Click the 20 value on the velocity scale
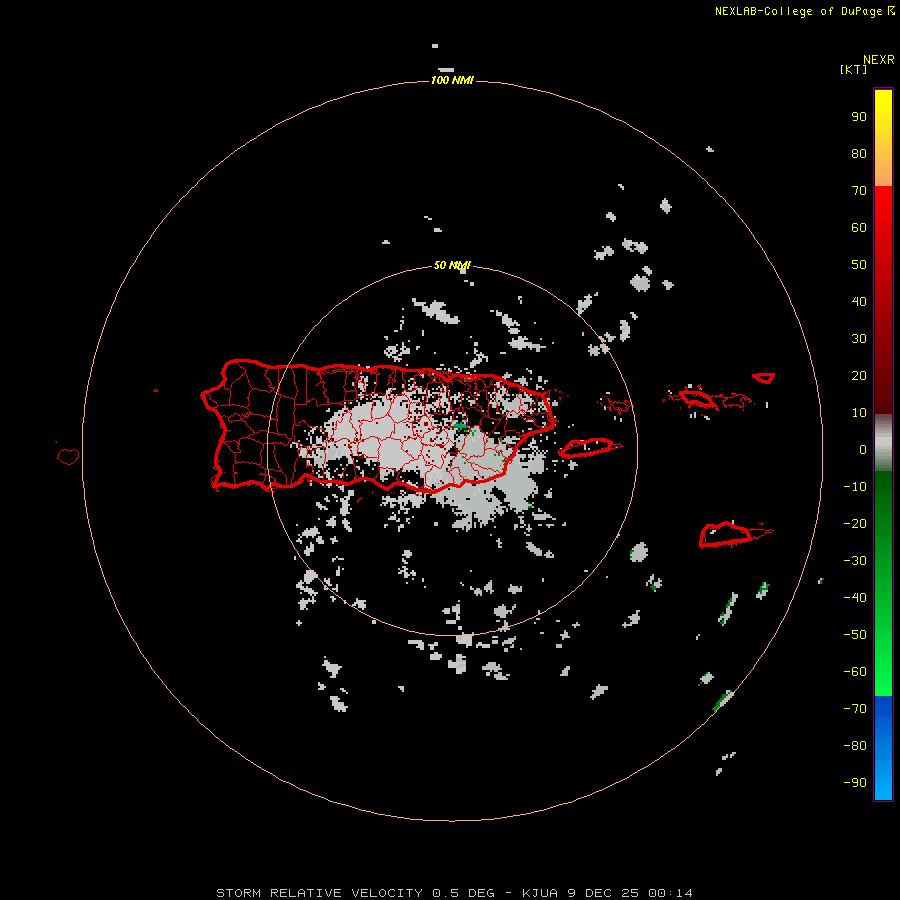This screenshot has height=900, width=900. tap(859, 376)
